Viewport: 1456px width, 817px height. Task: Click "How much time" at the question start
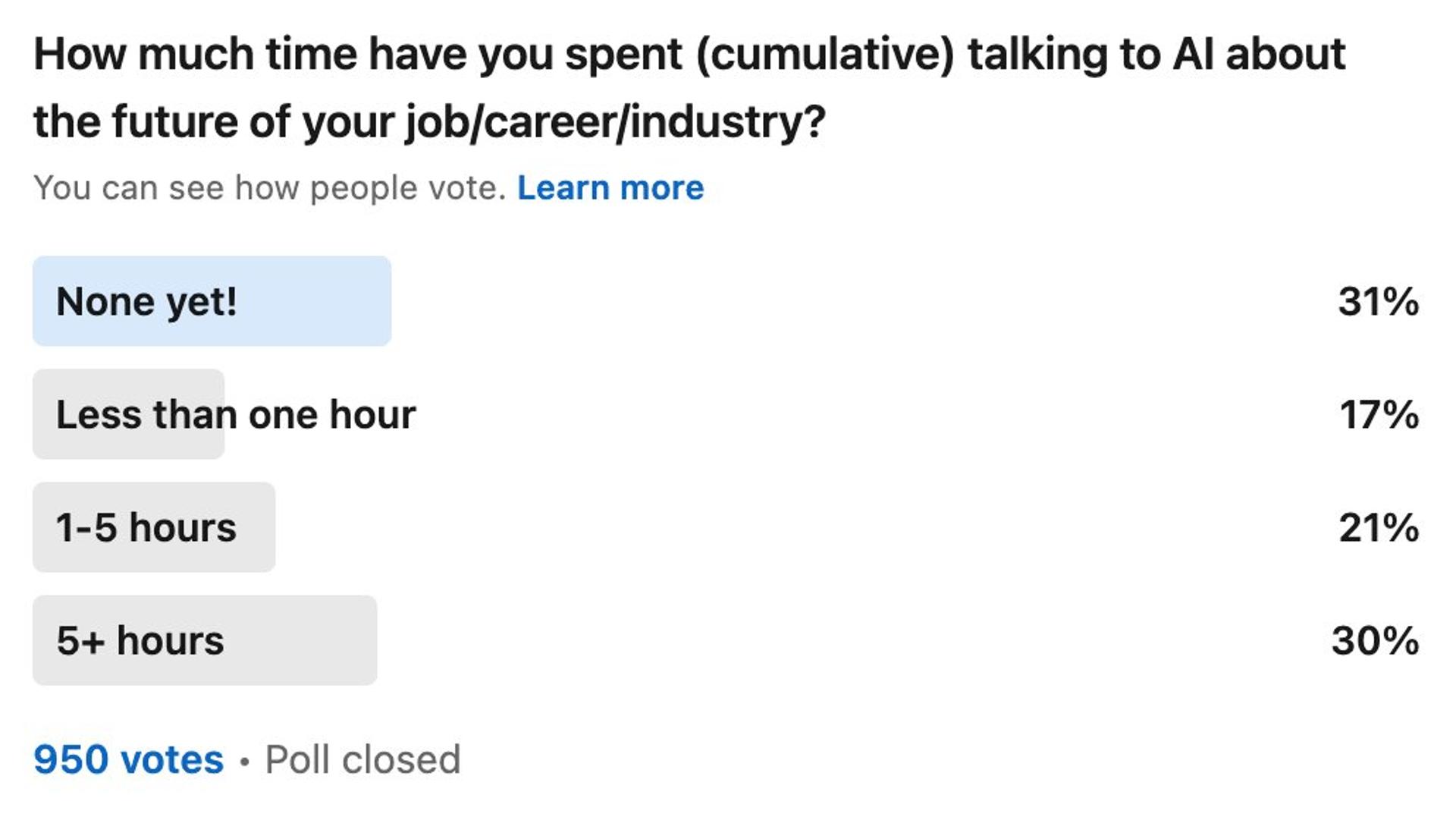(x=143, y=55)
